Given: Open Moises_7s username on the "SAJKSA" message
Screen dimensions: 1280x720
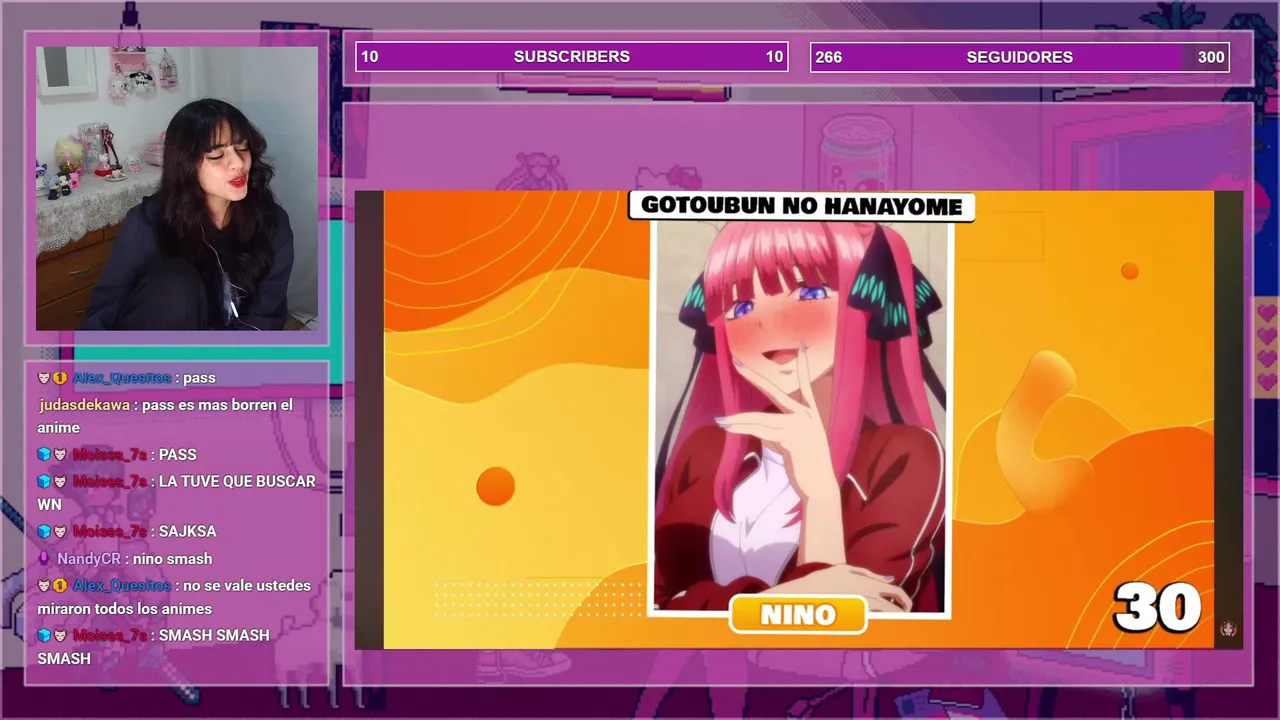Looking at the screenshot, I should click(110, 532).
